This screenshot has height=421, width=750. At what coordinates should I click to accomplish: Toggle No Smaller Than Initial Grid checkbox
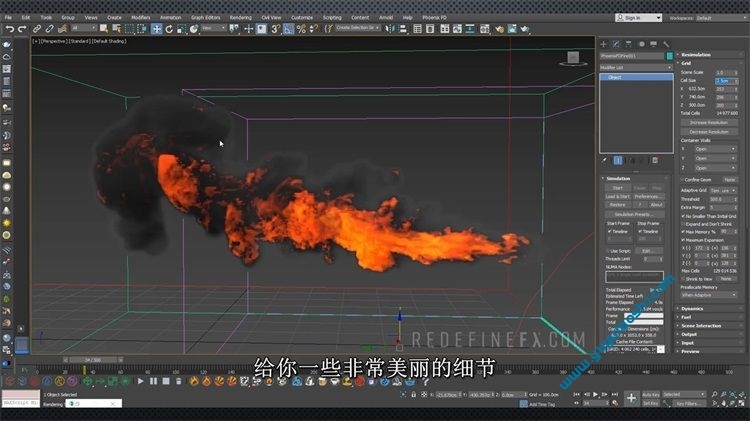[683, 216]
